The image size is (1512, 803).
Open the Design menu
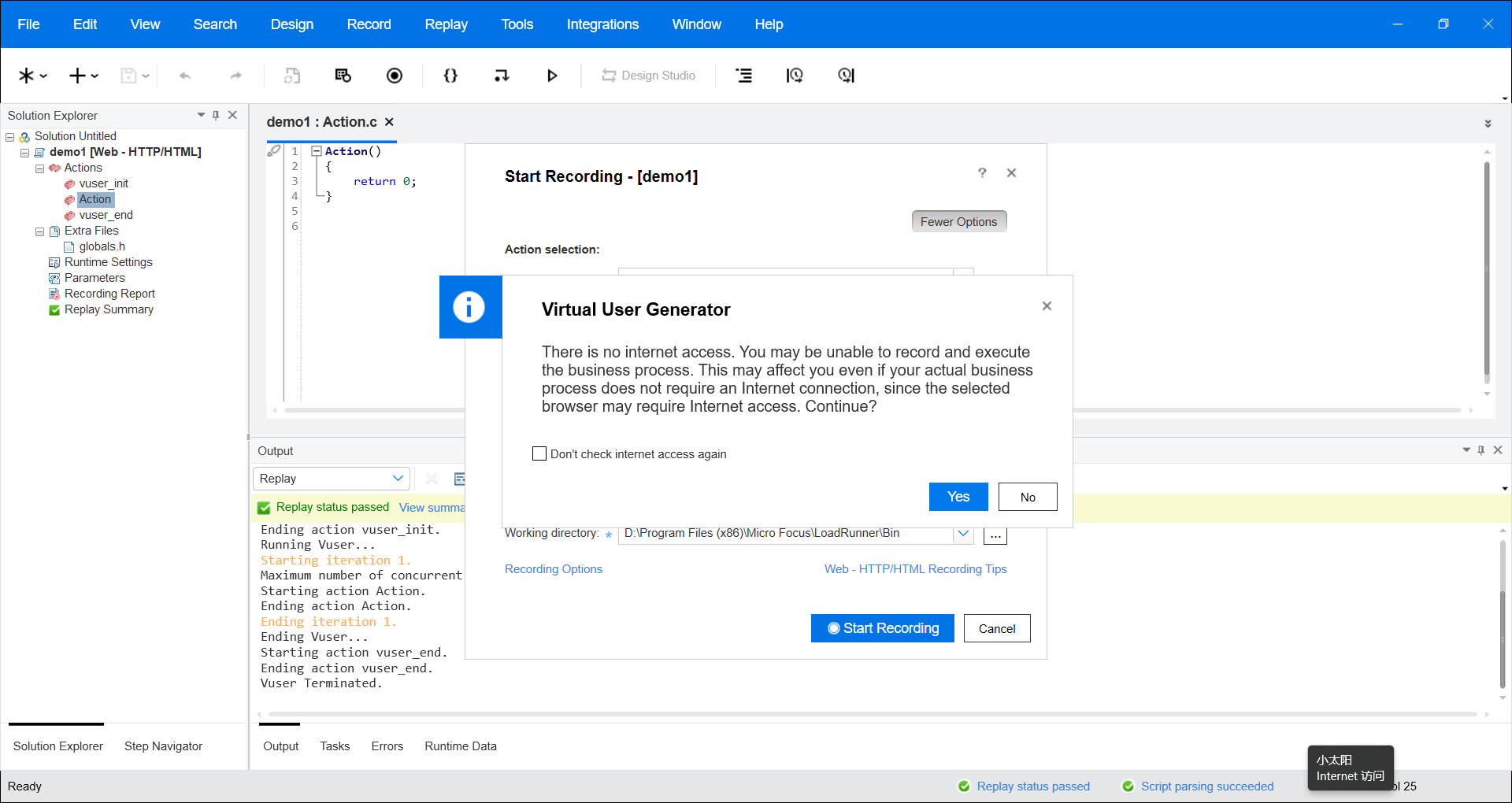pos(291,24)
